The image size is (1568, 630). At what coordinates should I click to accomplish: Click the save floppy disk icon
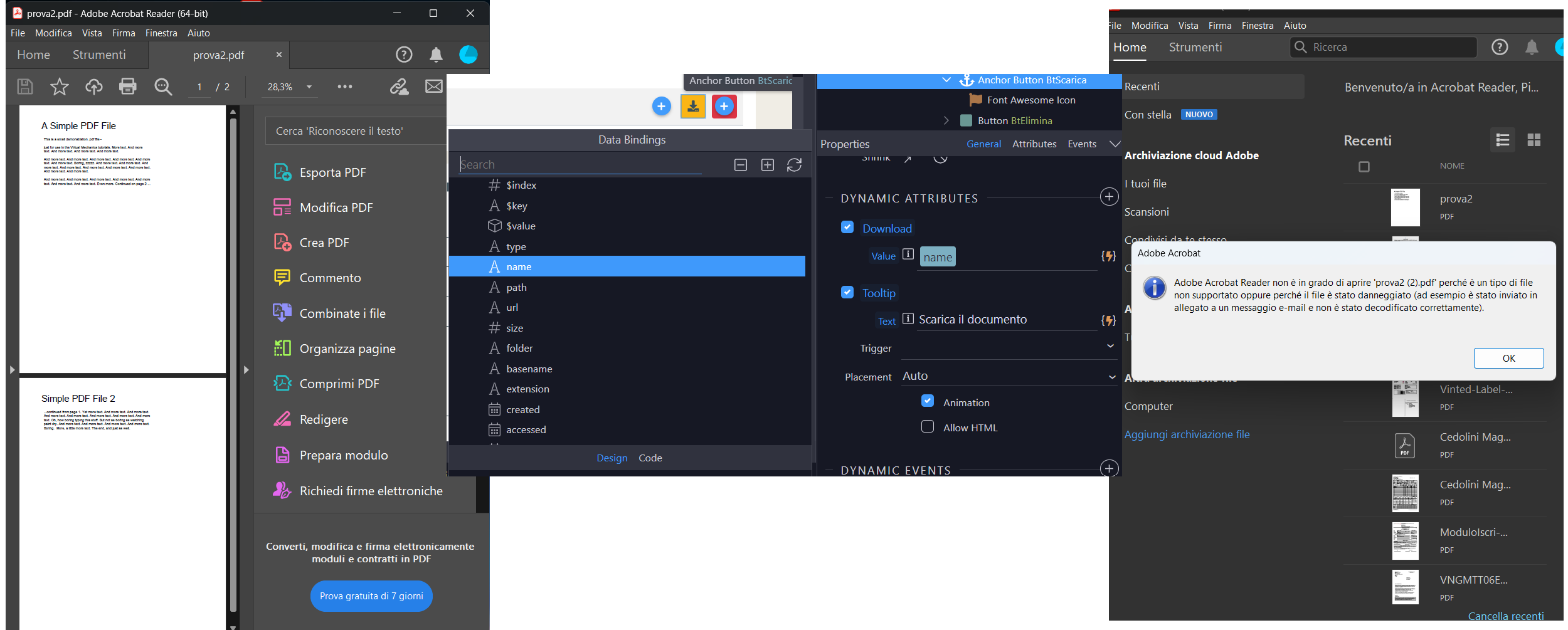coord(25,87)
